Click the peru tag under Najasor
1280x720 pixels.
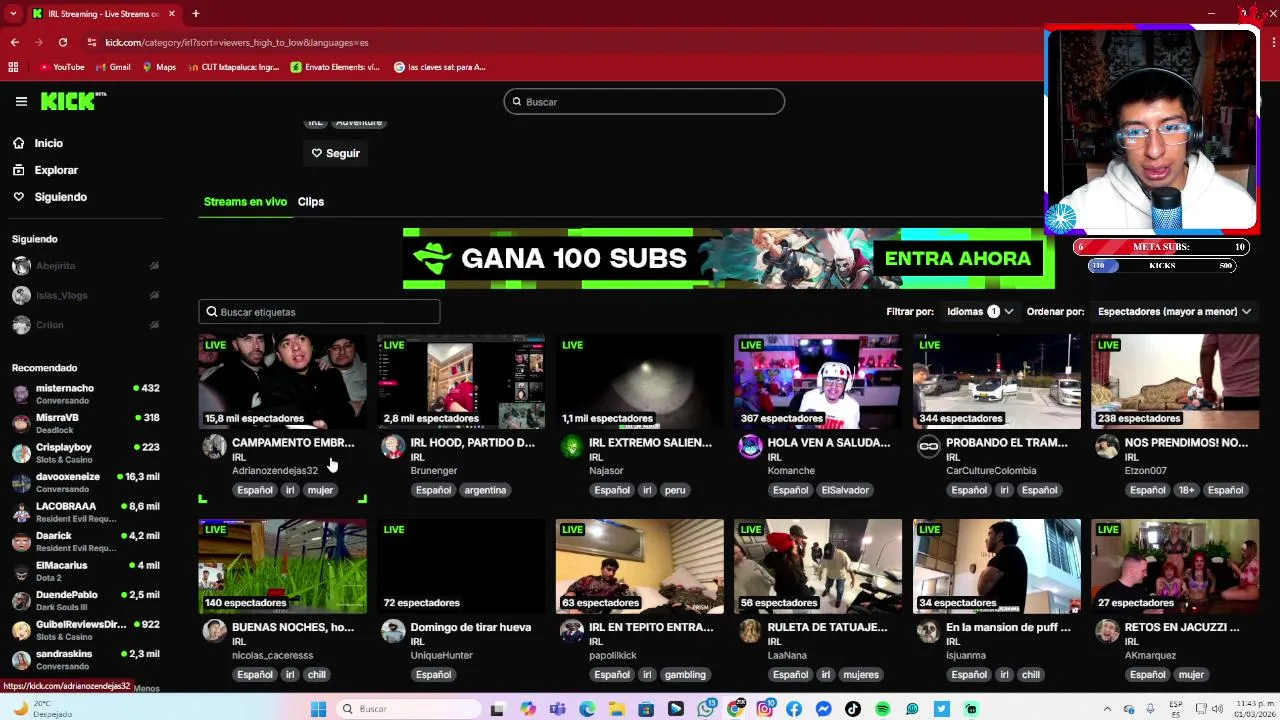[675, 490]
